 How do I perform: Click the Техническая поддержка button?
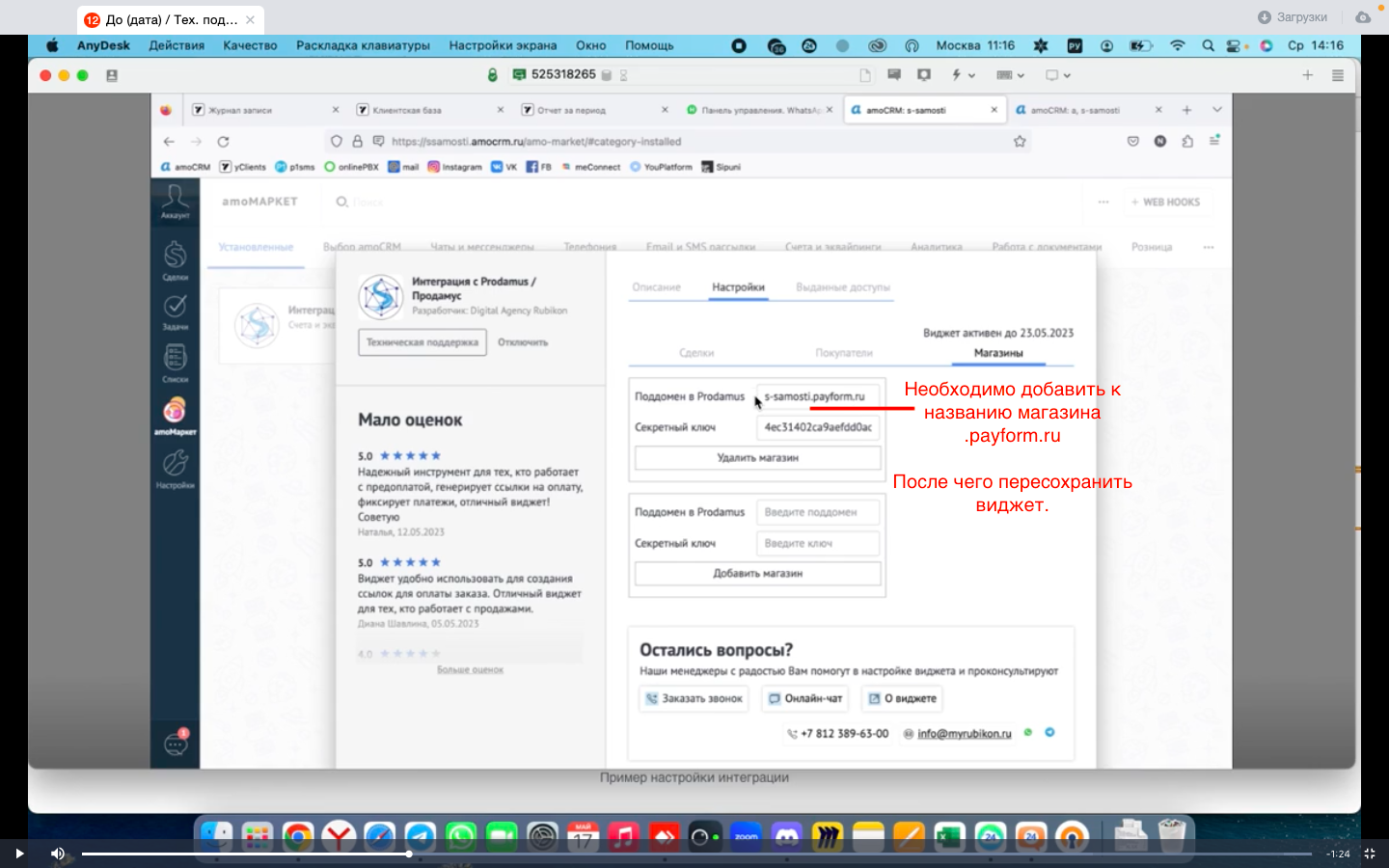pyautogui.click(x=422, y=342)
